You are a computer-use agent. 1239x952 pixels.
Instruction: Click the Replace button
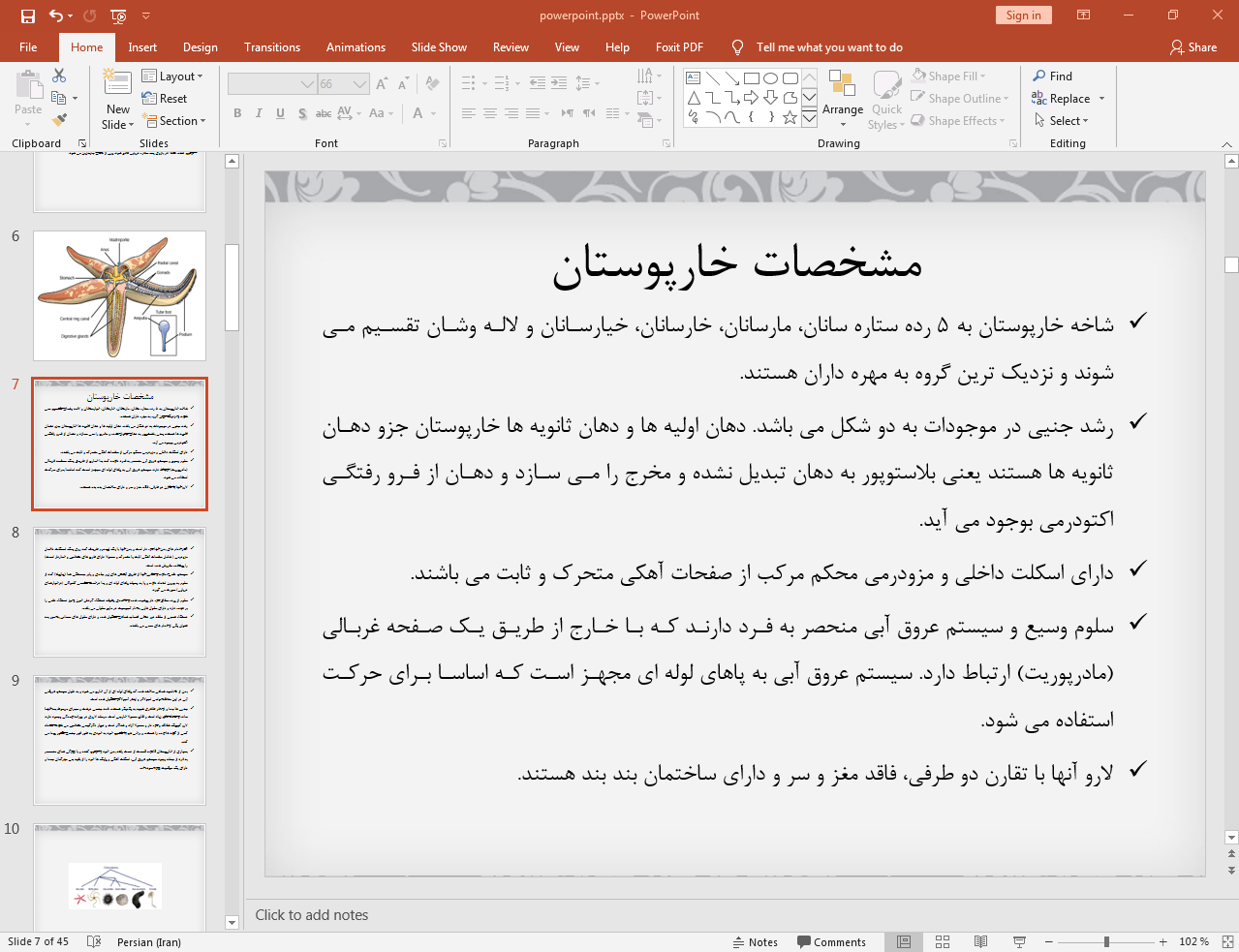[x=1069, y=99]
